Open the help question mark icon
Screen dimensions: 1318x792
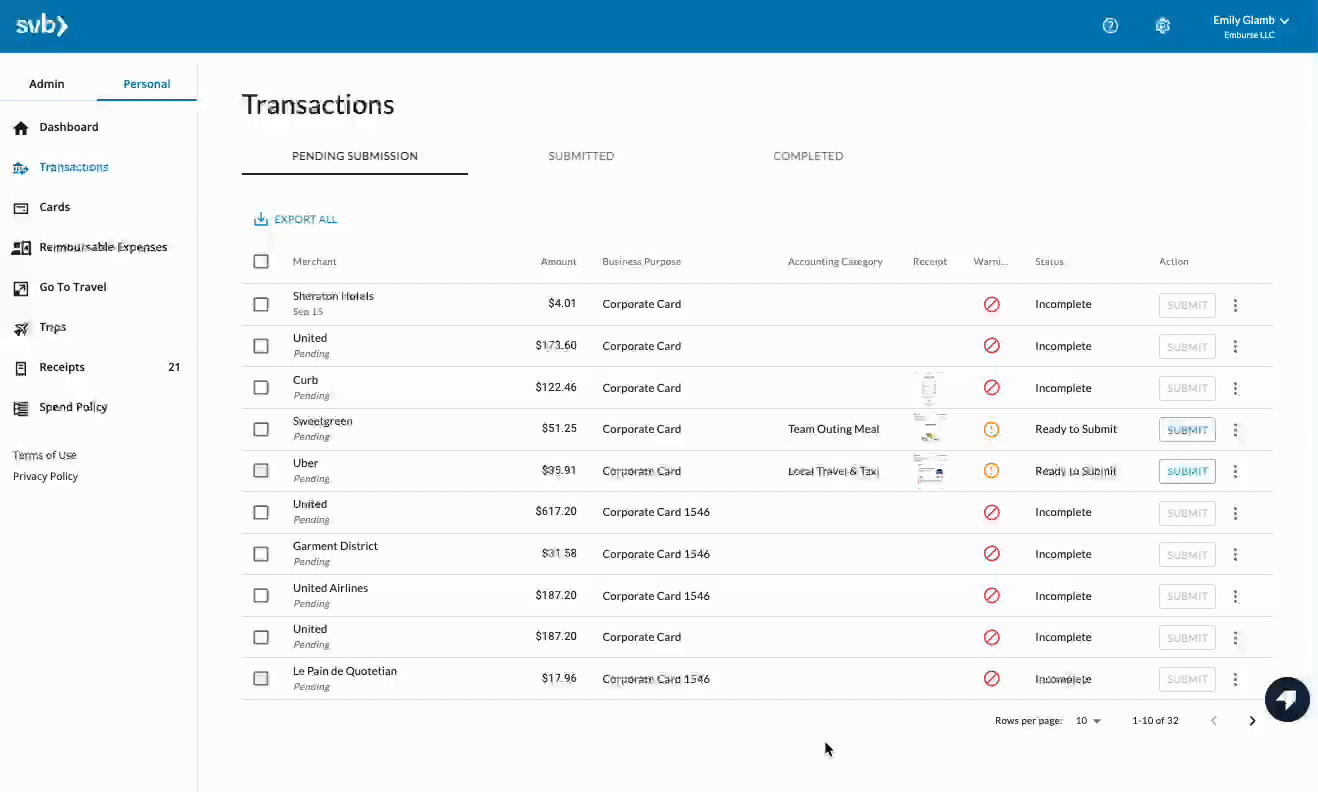pyautogui.click(x=1110, y=26)
